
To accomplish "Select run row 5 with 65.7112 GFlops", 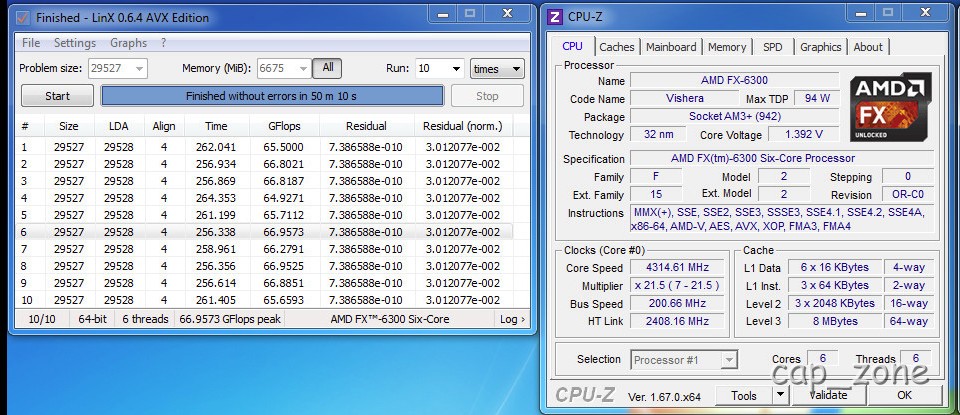I will [263, 215].
